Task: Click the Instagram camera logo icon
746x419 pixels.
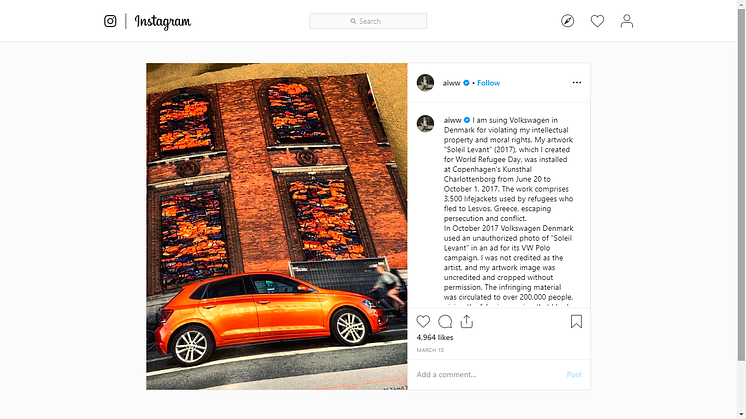Action: (110, 21)
